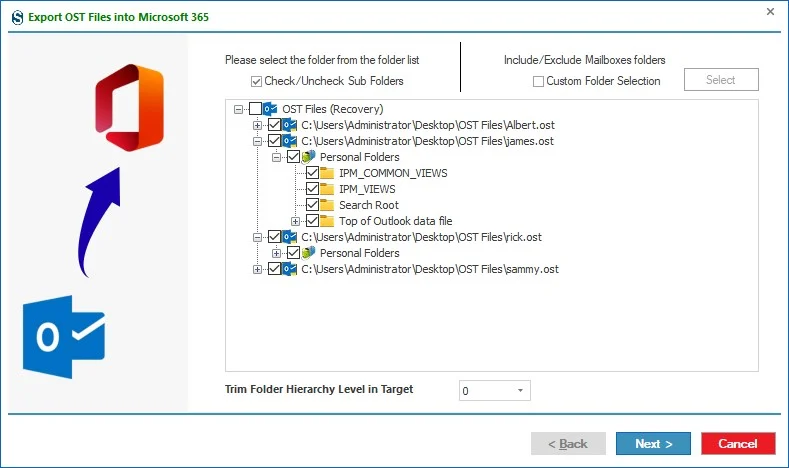
Task: Click Next to continue export
Action: coord(653,444)
